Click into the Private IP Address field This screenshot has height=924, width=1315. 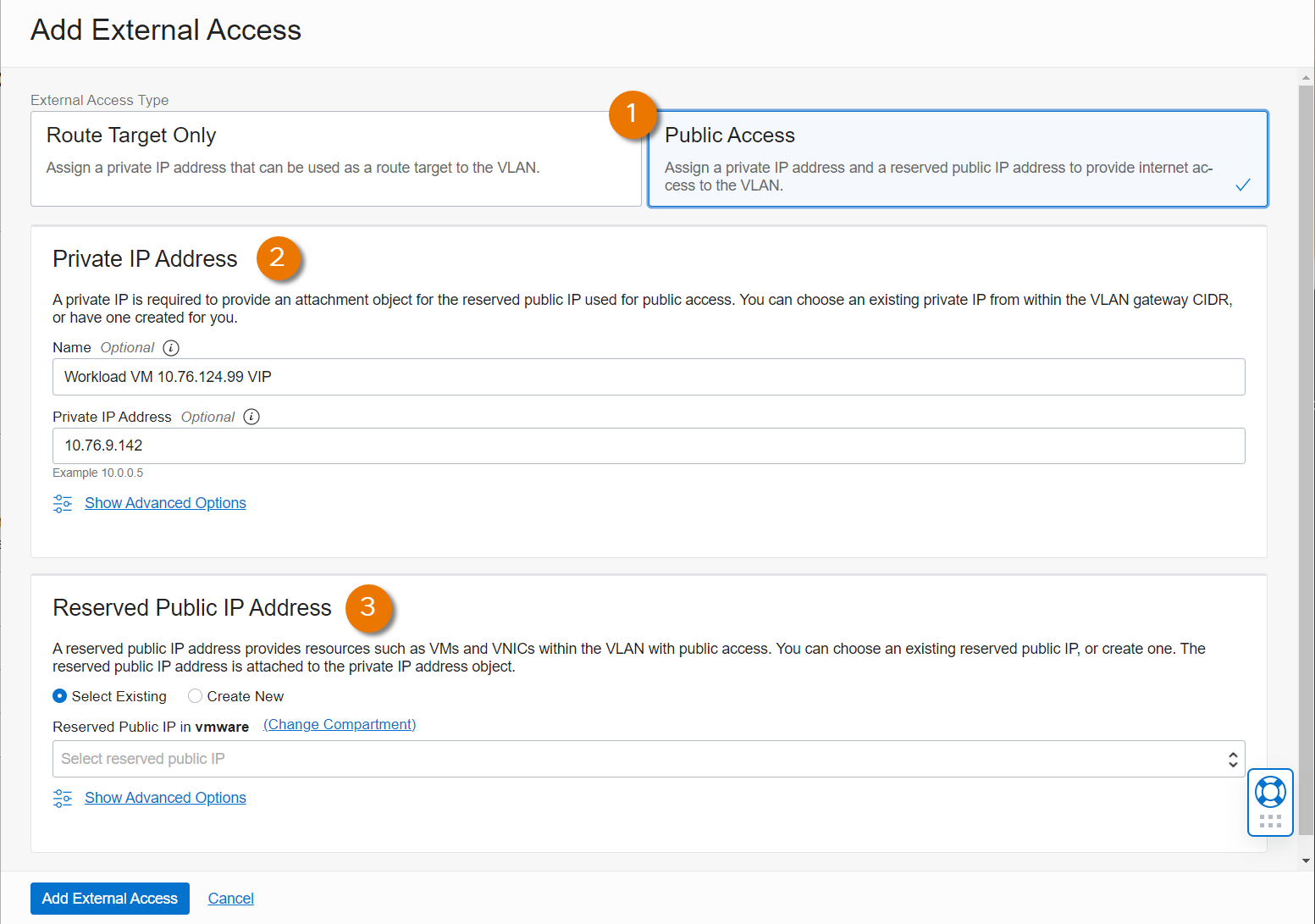649,445
